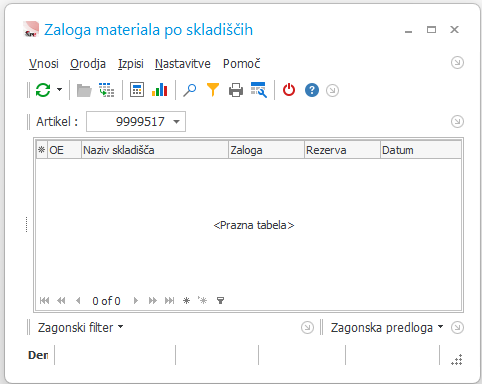Open the Pomoč menu
Image resolution: width=482 pixels, height=384 pixels.
[x=241, y=64]
